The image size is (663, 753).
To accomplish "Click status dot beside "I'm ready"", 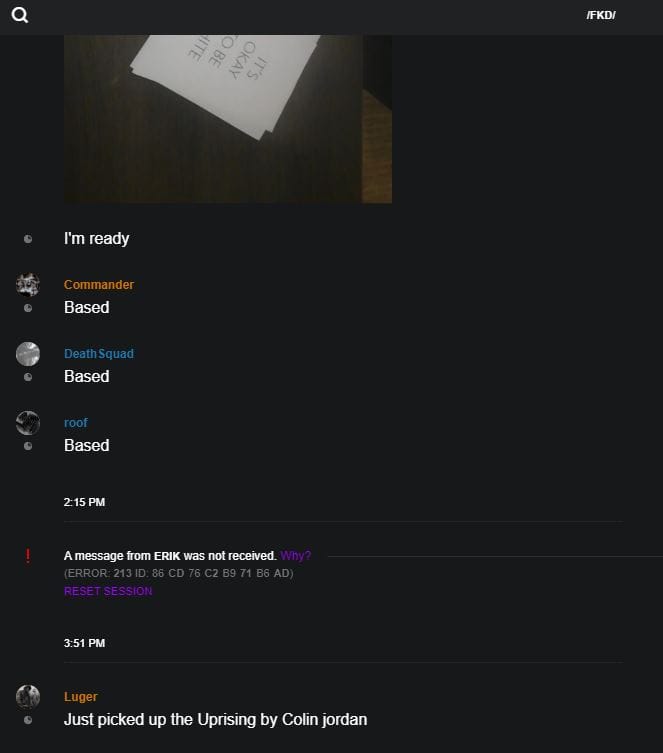I will (28, 239).
